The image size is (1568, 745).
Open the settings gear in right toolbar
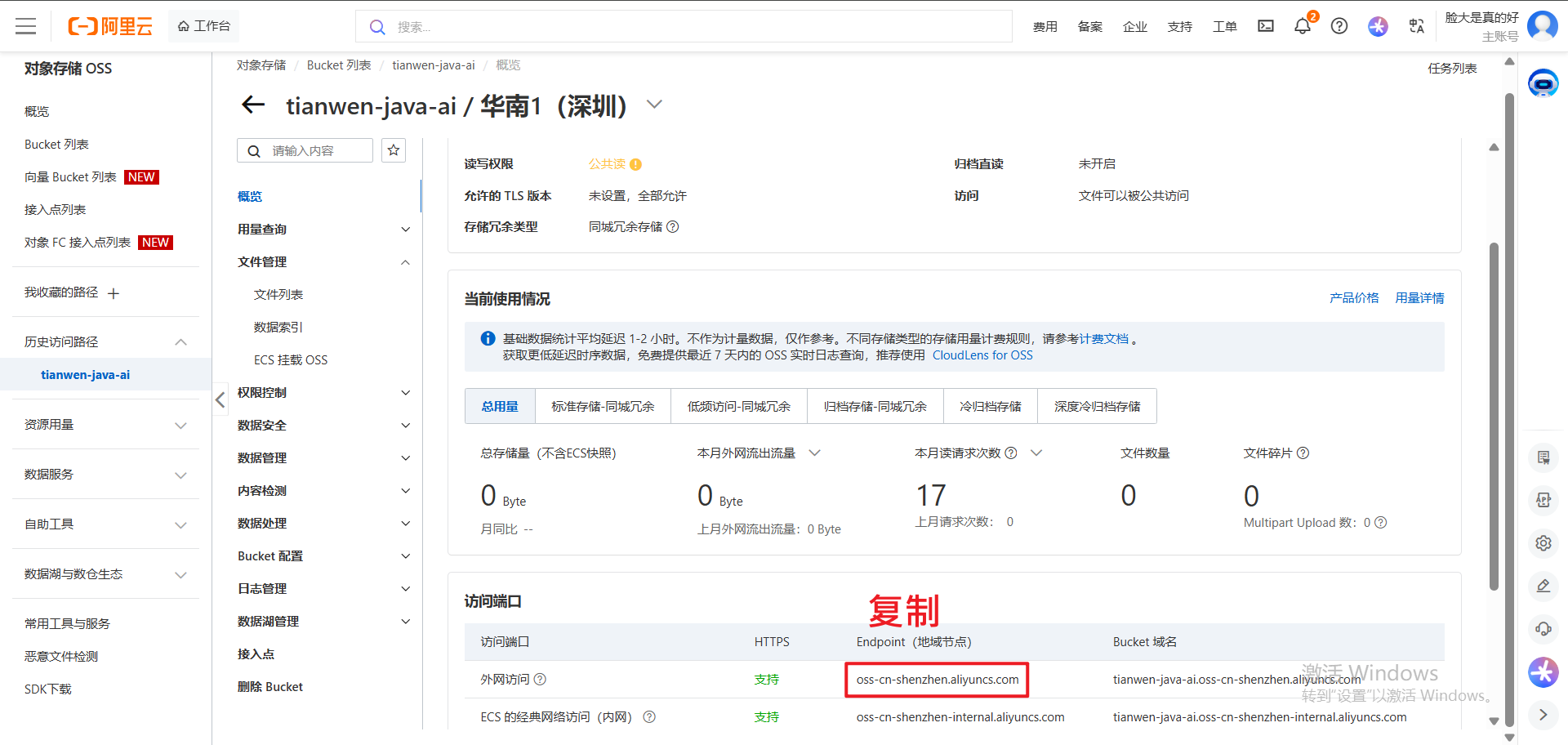click(1543, 543)
